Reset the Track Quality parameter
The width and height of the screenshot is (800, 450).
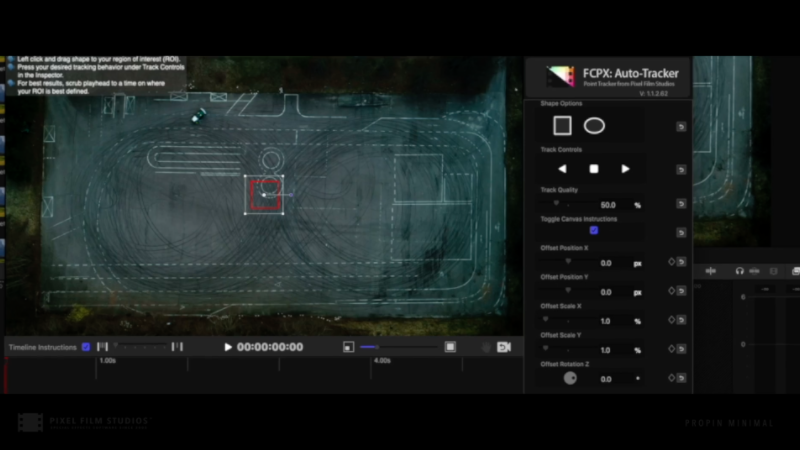click(681, 204)
